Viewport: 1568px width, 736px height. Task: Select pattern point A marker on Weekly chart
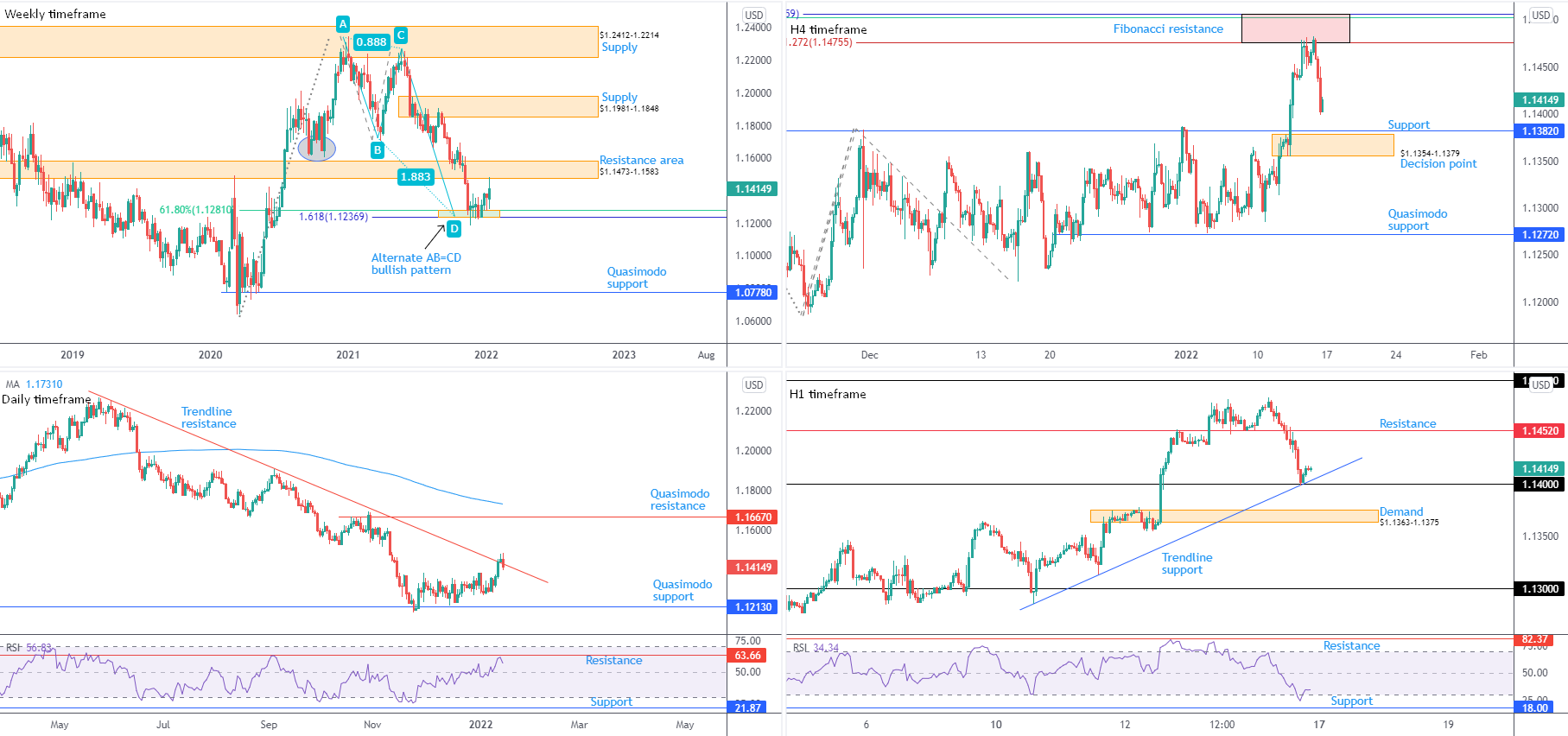[343, 24]
